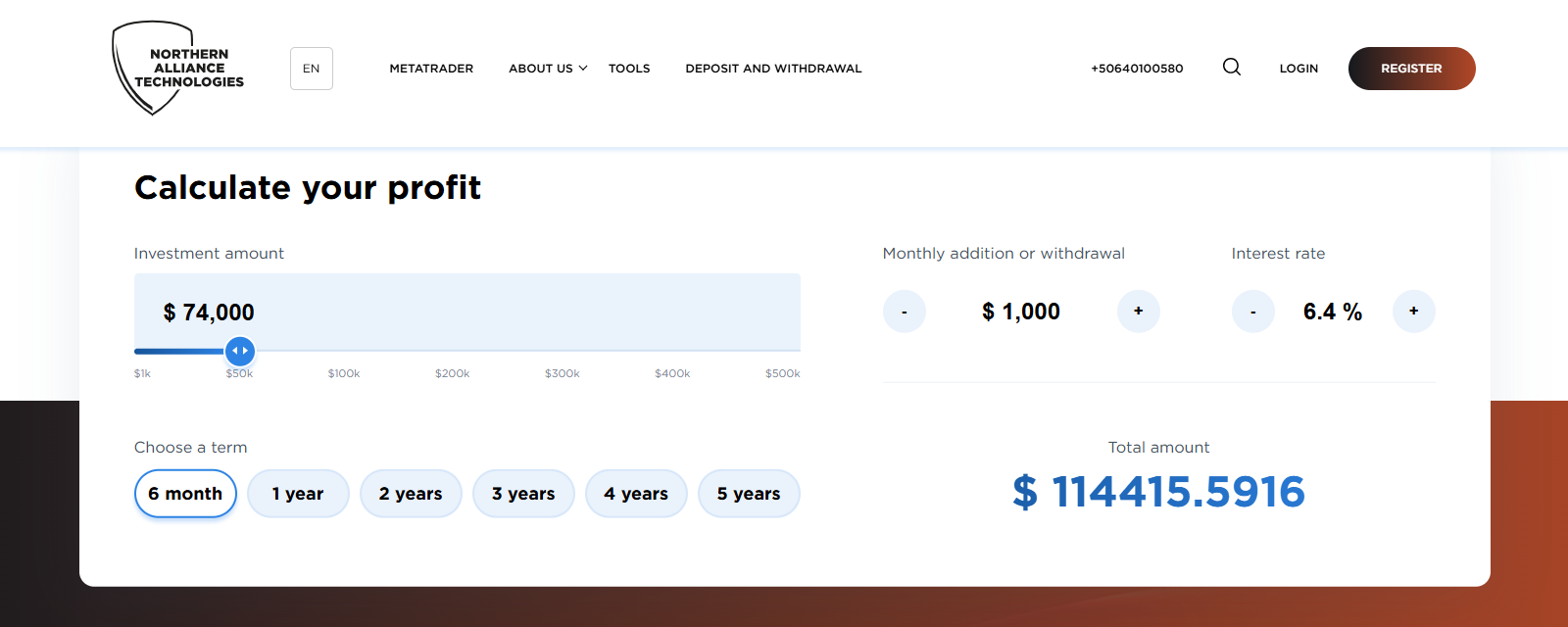This screenshot has width=1568, height=627.
Task: Decrease monthly addition with minus button
Action: point(904,312)
